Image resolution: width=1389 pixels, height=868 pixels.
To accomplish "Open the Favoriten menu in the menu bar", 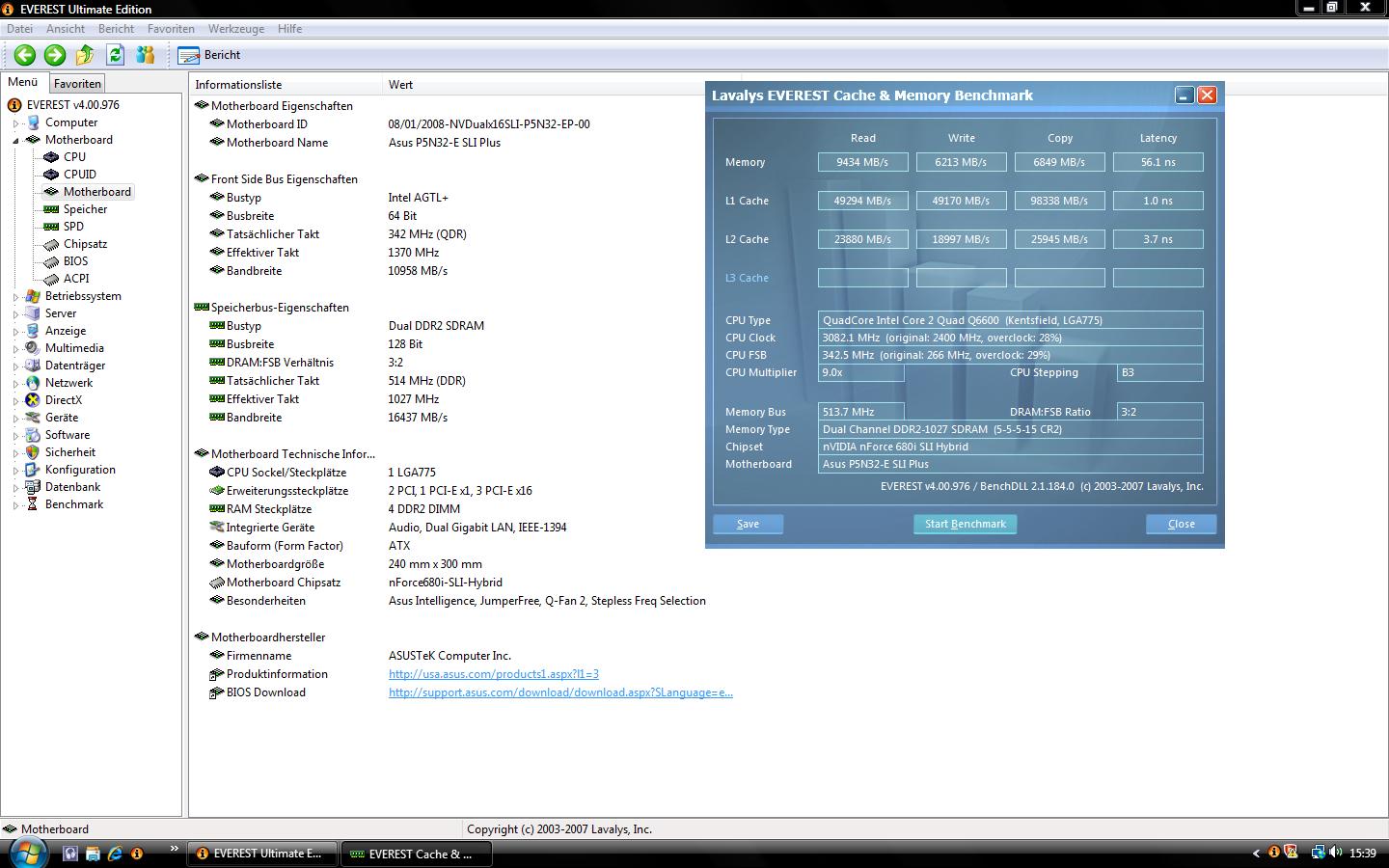I will coord(171,29).
